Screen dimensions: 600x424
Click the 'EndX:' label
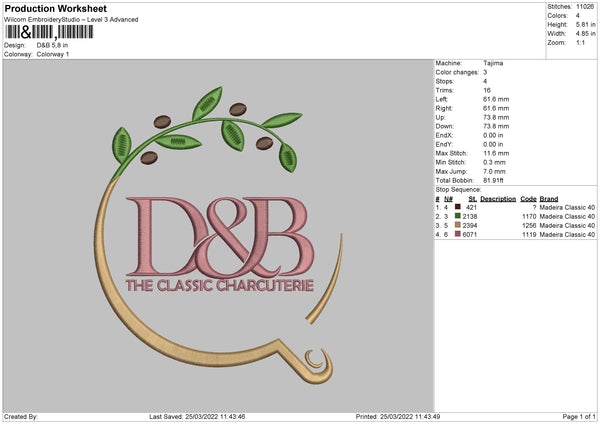[444, 135]
